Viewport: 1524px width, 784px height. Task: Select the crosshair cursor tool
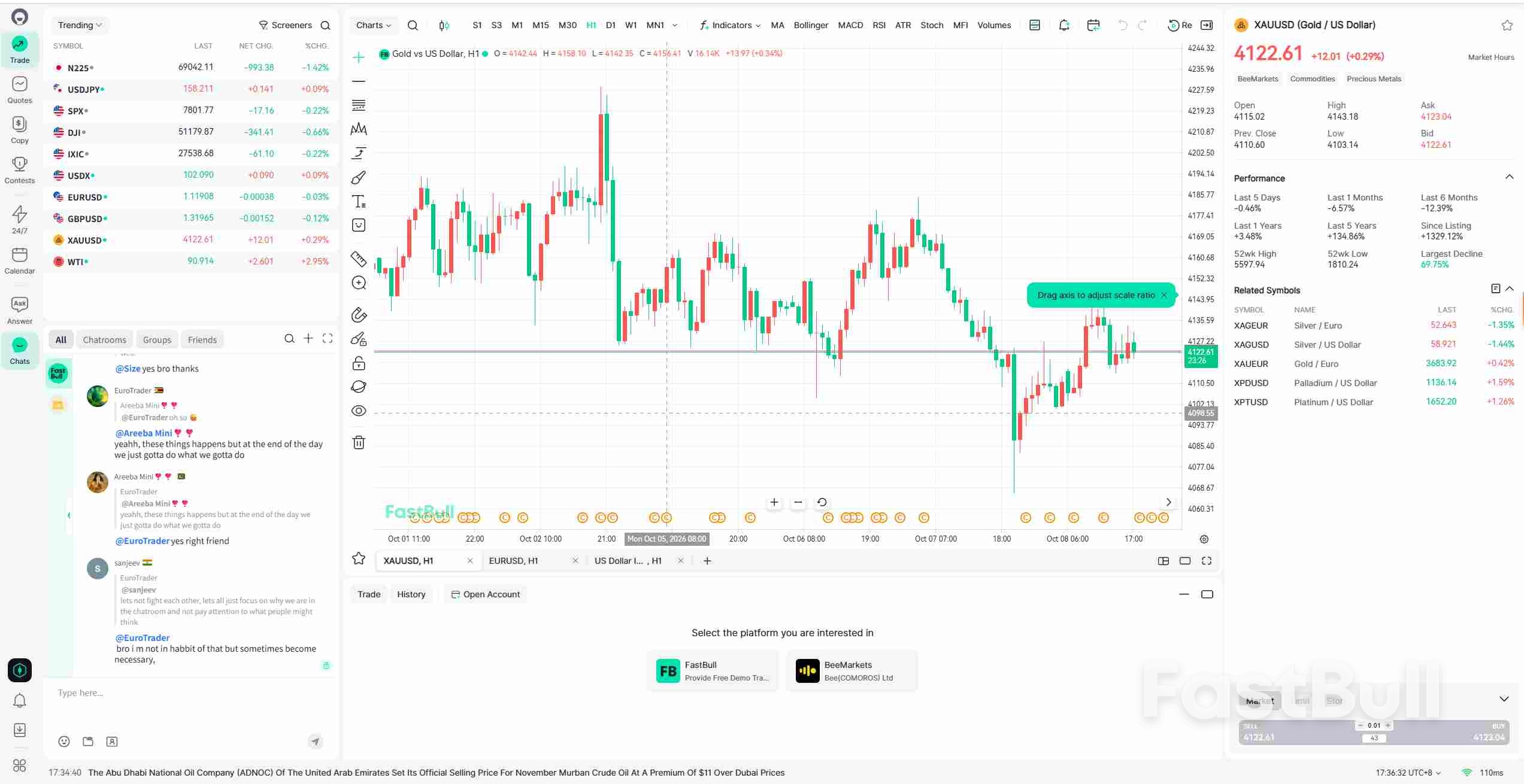coord(359,57)
